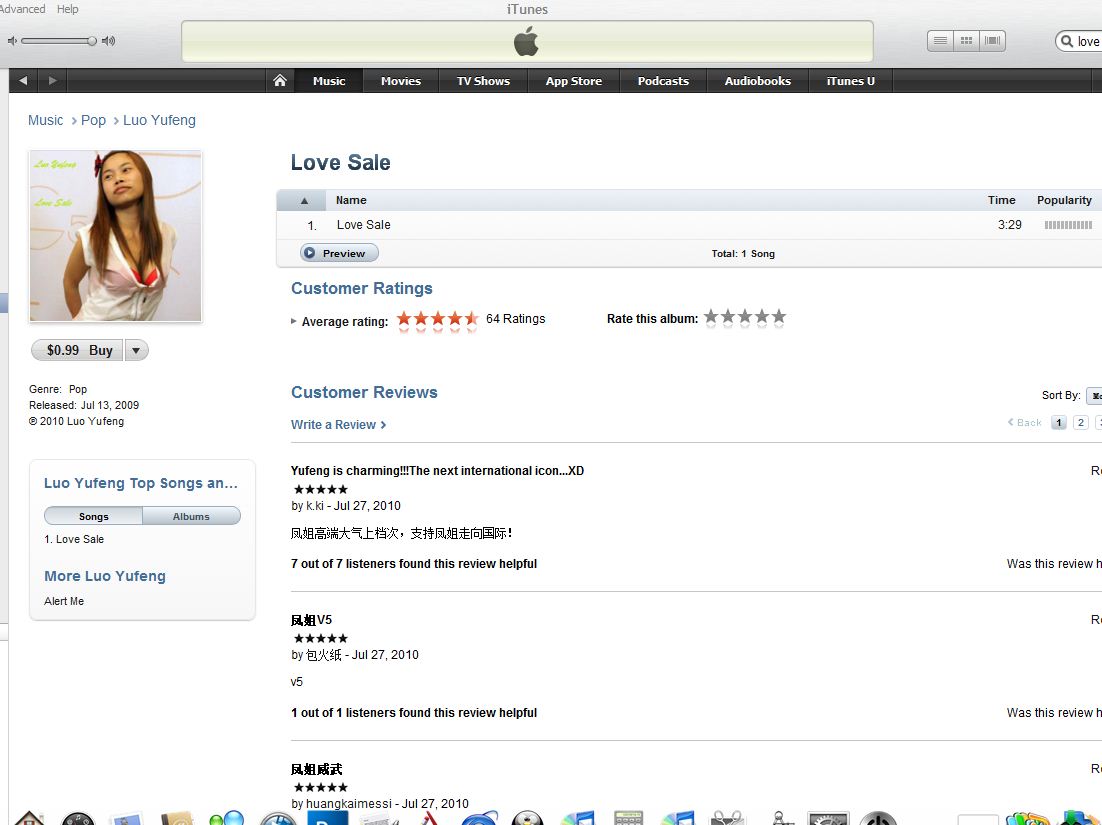Select Albums in Top Songs toggle
The image size is (1102, 825).
point(191,517)
